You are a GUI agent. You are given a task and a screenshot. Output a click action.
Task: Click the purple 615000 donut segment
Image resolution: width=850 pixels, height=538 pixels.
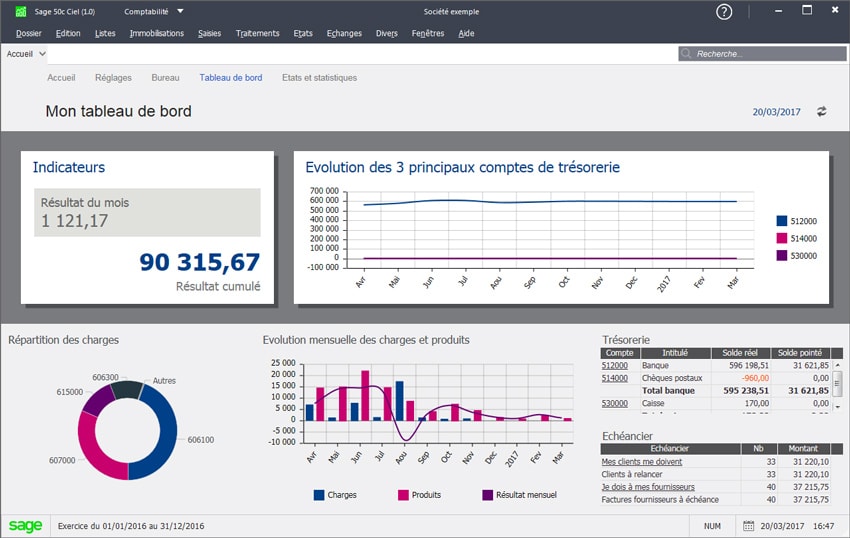pyautogui.click(x=98, y=400)
